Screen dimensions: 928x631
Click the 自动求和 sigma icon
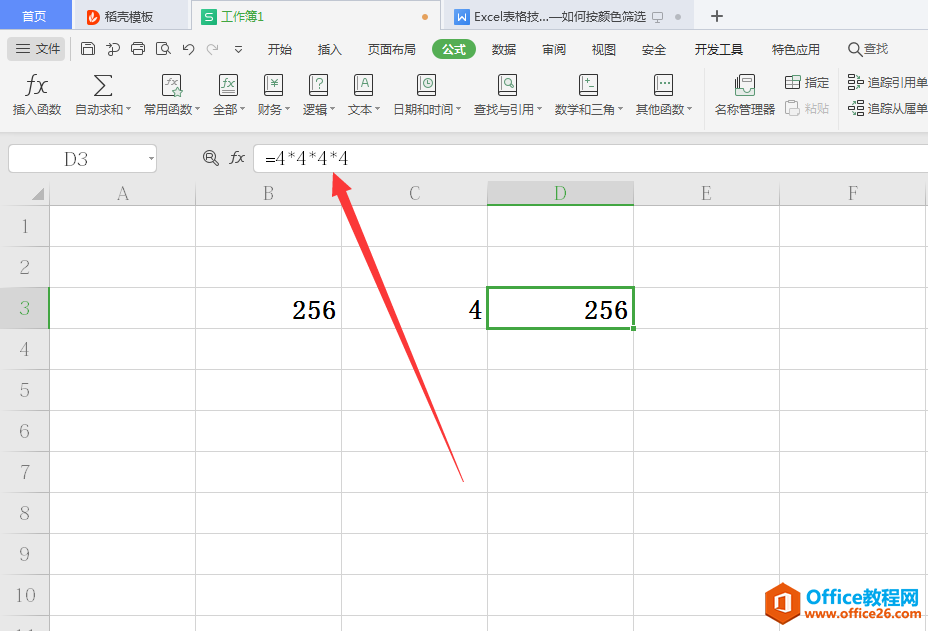pyautogui.click(x=103, y=86)
